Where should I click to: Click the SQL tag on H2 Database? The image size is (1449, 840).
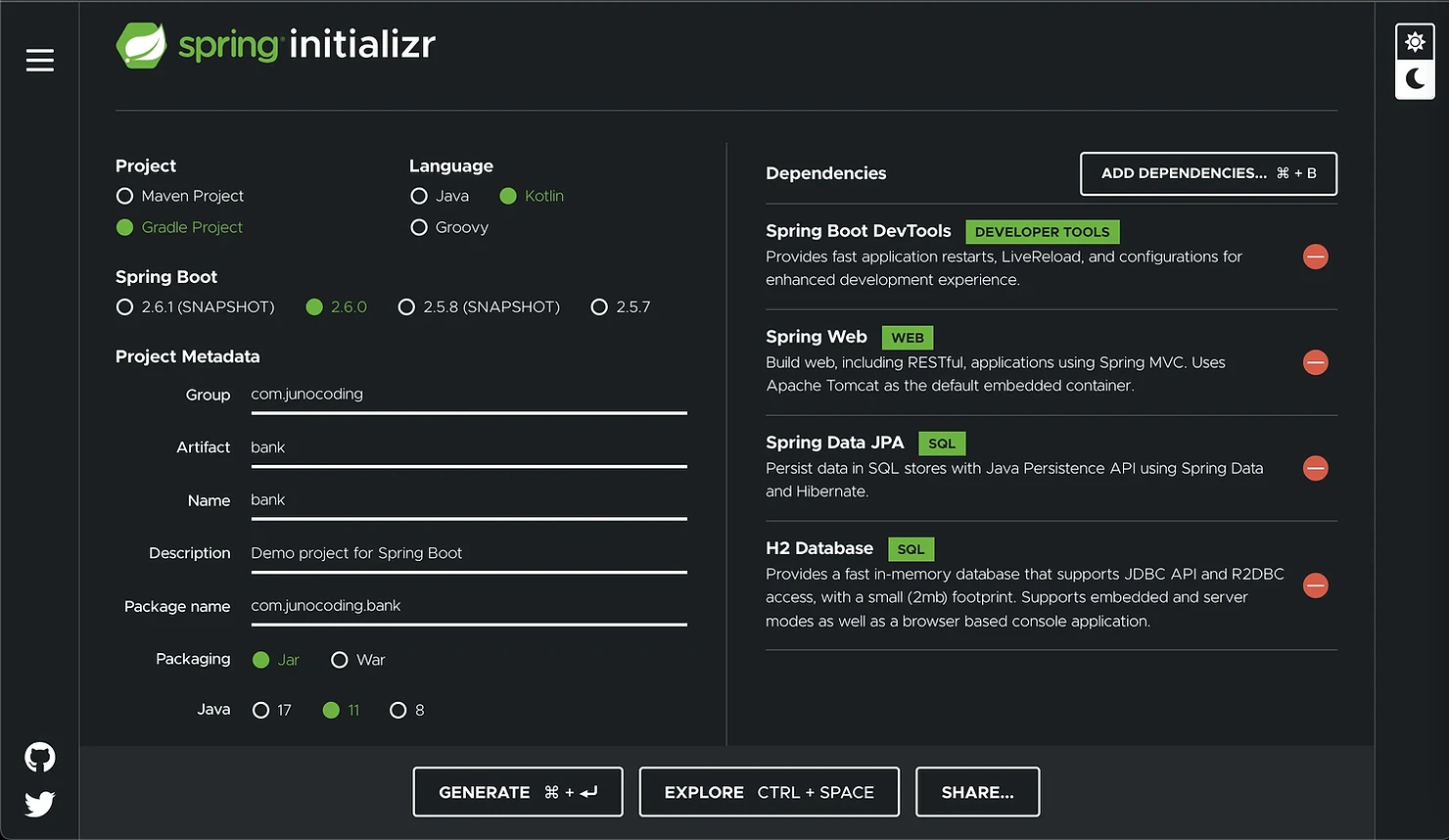pos(911,549)
